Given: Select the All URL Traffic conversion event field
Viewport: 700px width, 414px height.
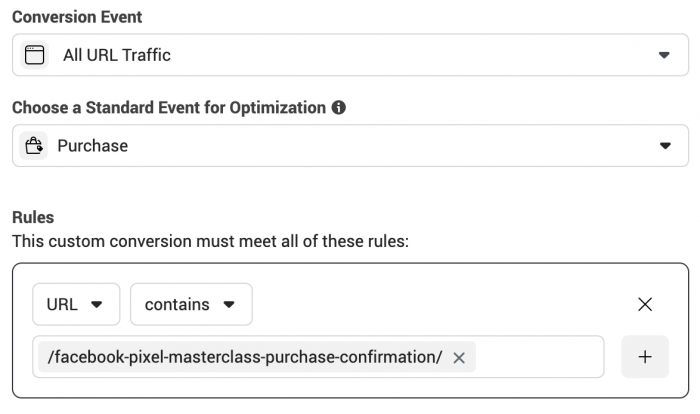Looking at the screenshot, I should tap(350, 55).
